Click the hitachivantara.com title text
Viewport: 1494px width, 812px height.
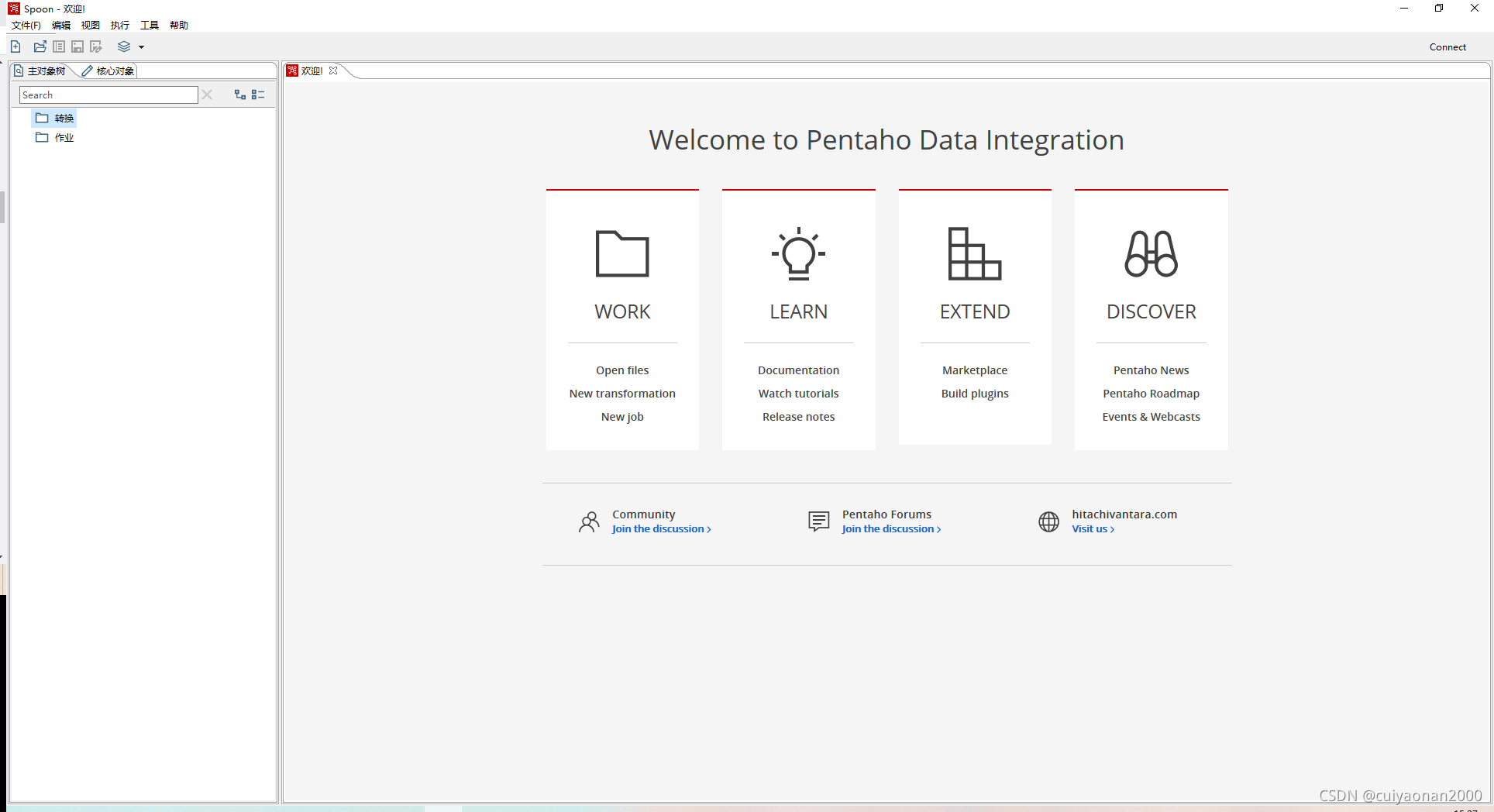1124,514
